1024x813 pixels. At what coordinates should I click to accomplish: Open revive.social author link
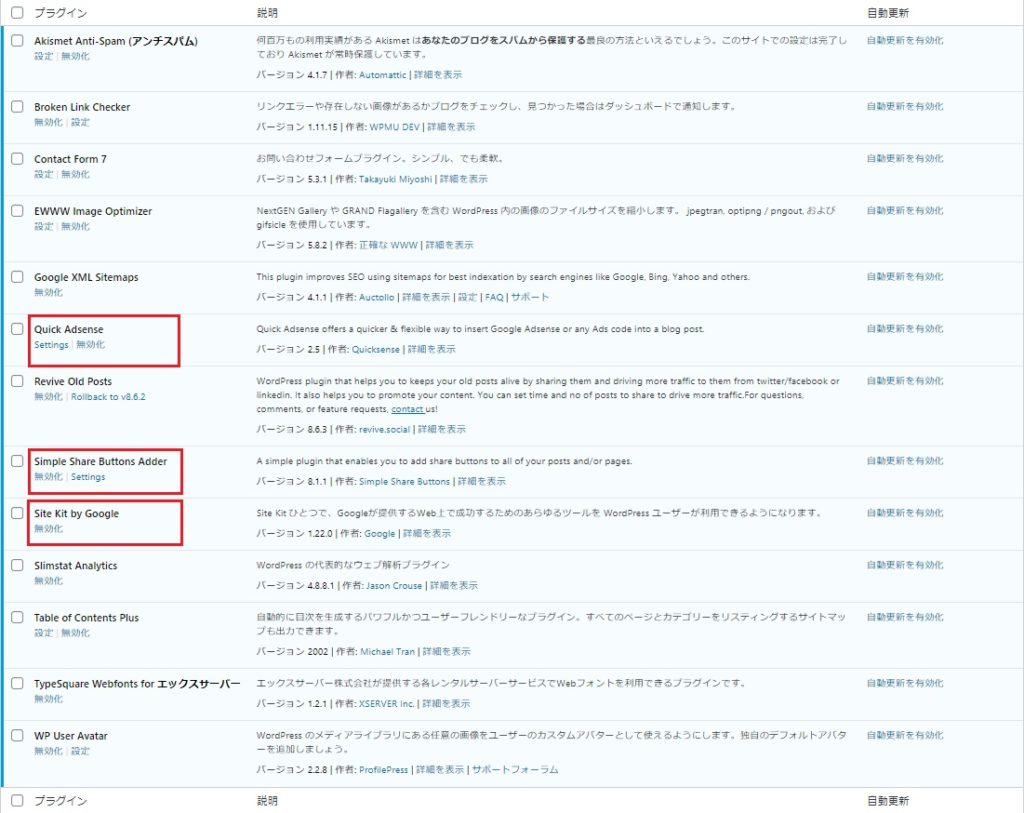(x=385, y=430)
